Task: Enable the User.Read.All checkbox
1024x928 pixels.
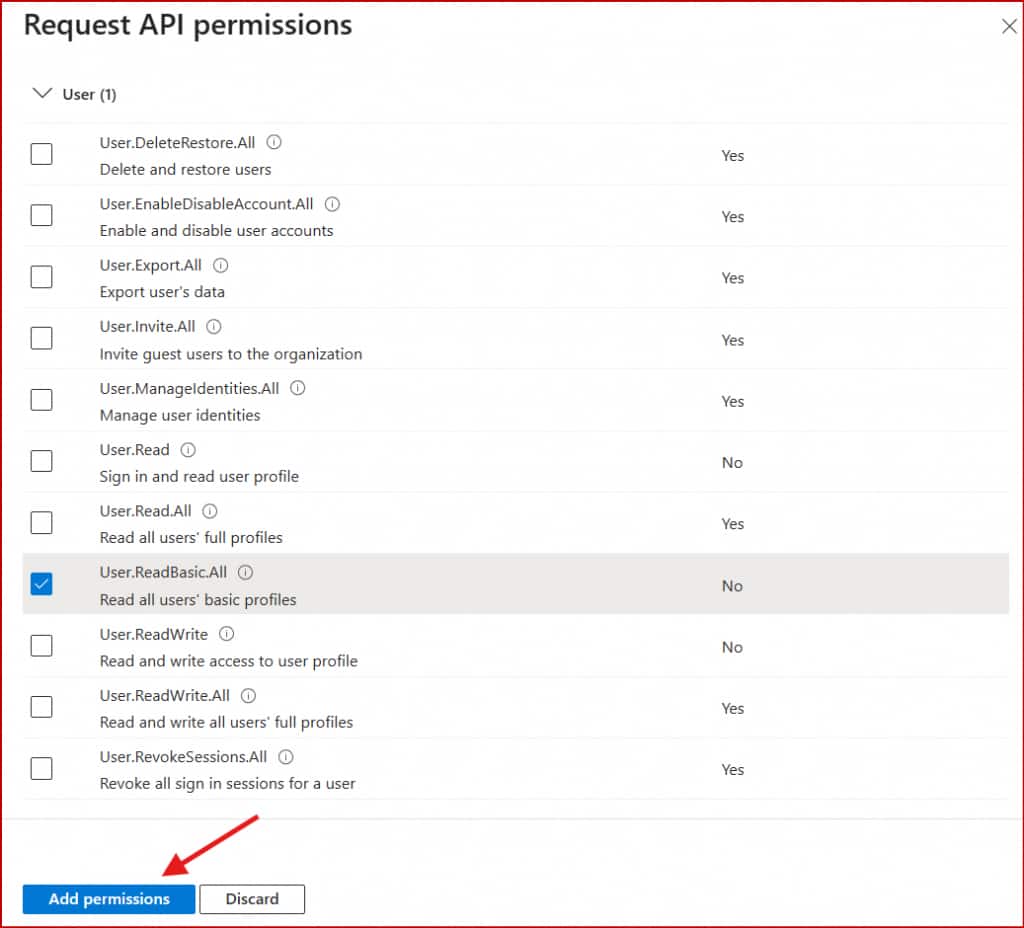Action: click(41, 523)
